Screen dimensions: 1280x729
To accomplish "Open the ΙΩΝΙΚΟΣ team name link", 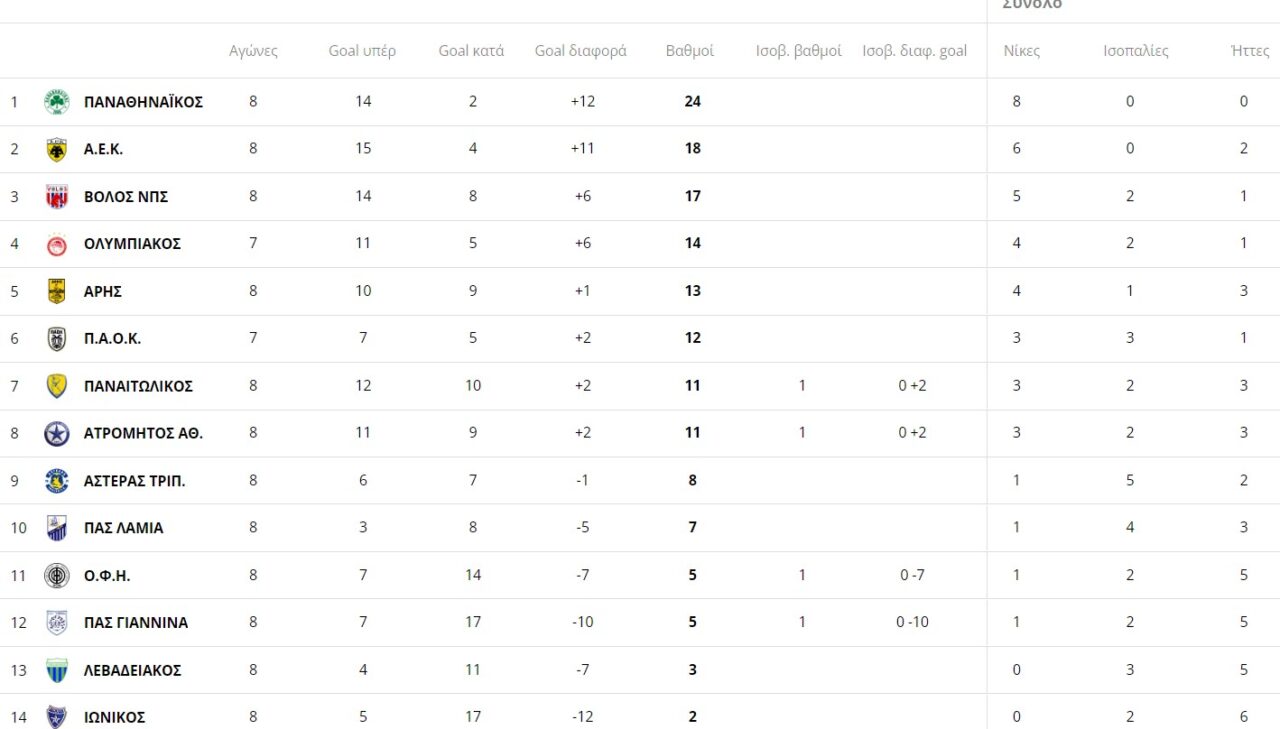I will (114, 718).
